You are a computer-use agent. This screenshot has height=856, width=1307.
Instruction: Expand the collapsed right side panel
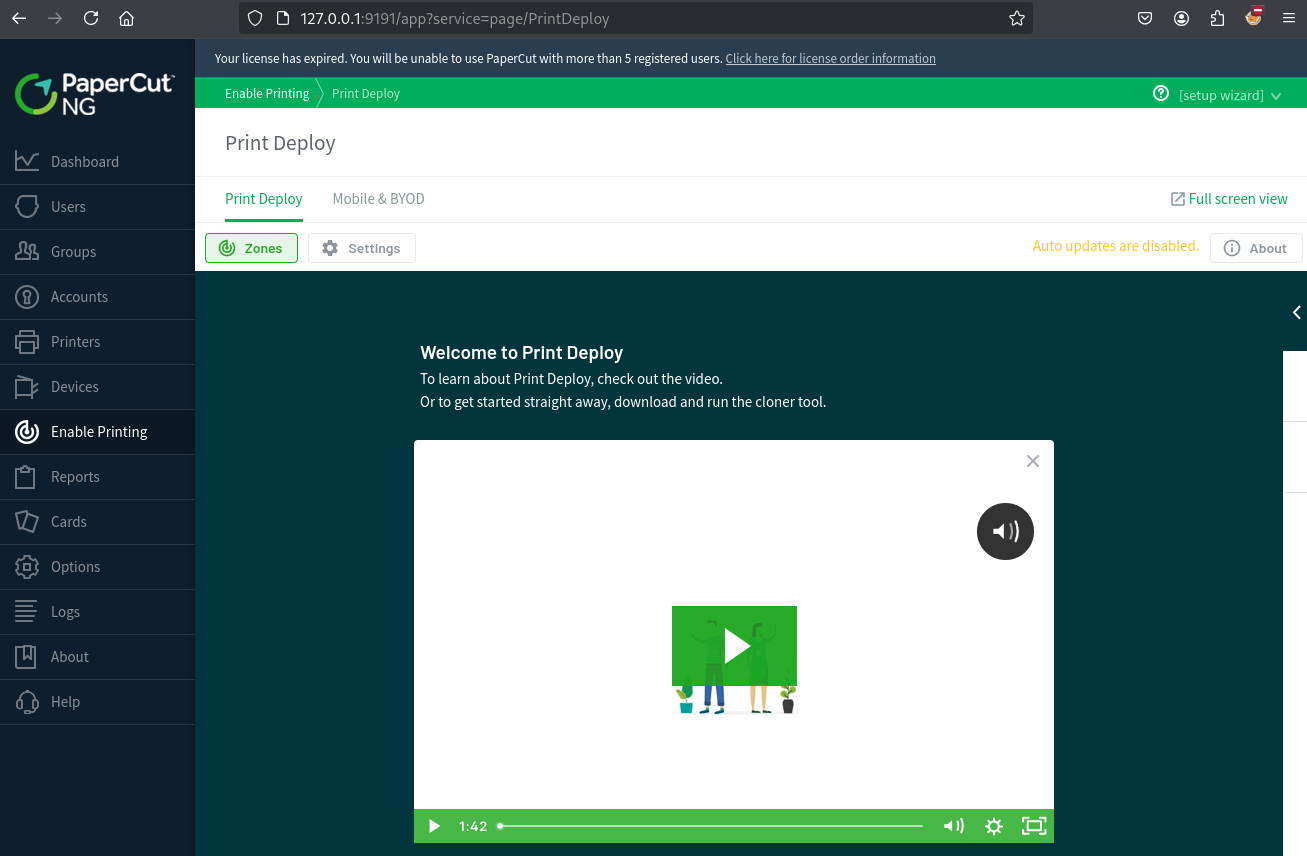[x=1296, y=312]
